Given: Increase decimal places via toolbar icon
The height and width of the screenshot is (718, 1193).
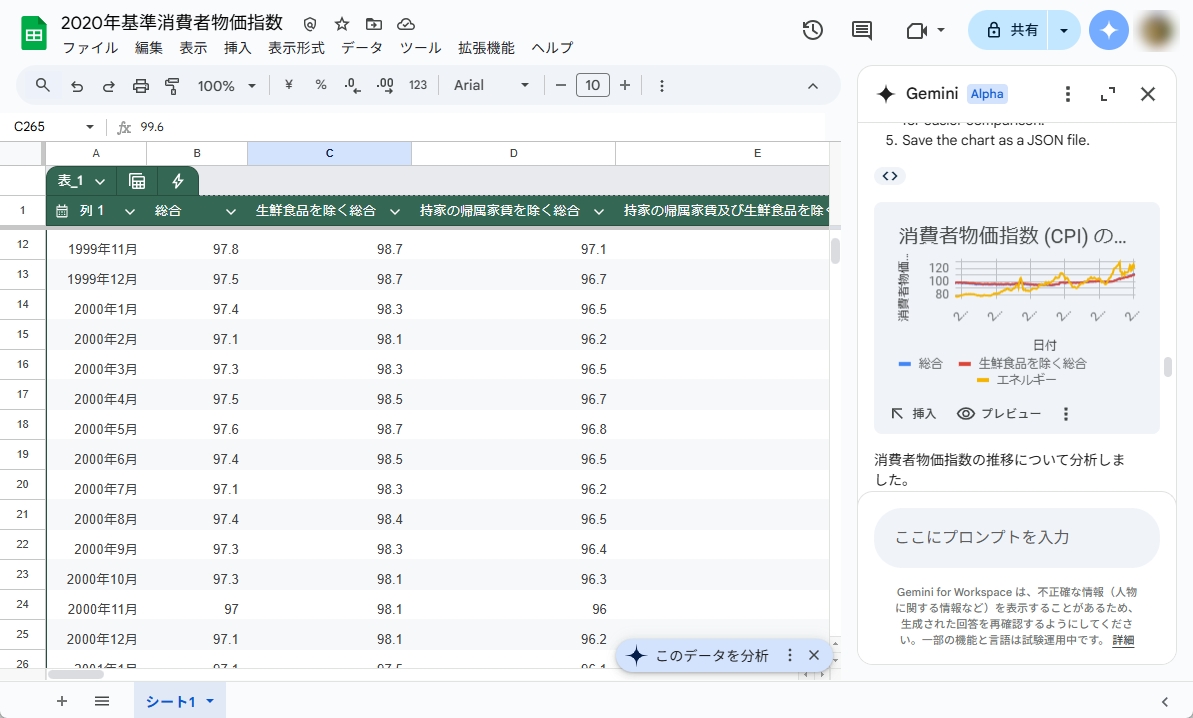Looking at the screenshot, I should tap(384, 86).
